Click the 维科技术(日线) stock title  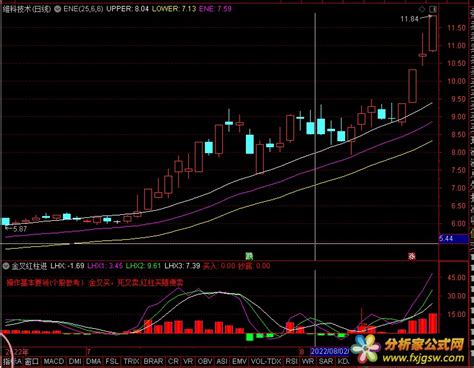point(27,9)
